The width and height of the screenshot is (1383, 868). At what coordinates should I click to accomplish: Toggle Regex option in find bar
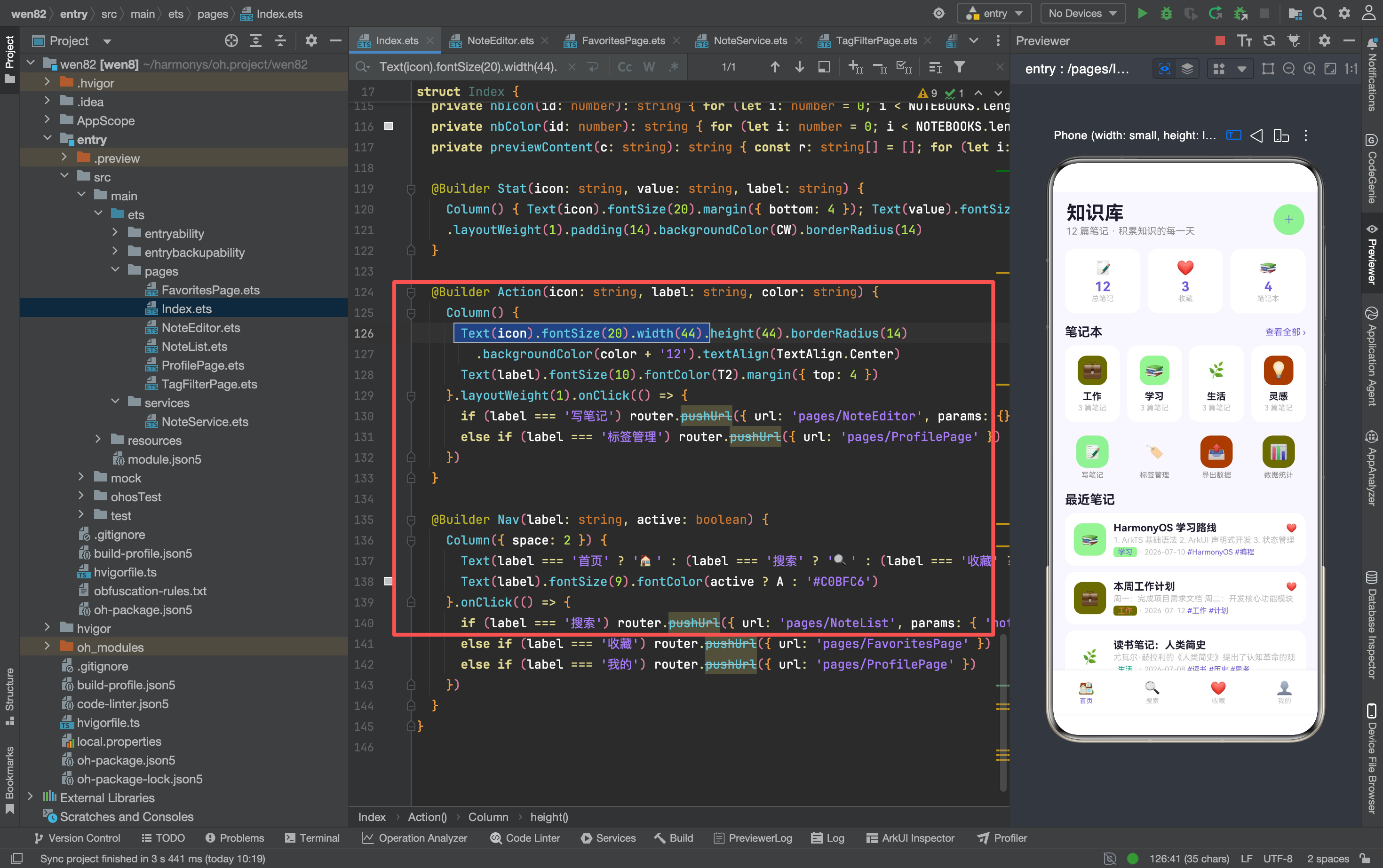(674, 67)
